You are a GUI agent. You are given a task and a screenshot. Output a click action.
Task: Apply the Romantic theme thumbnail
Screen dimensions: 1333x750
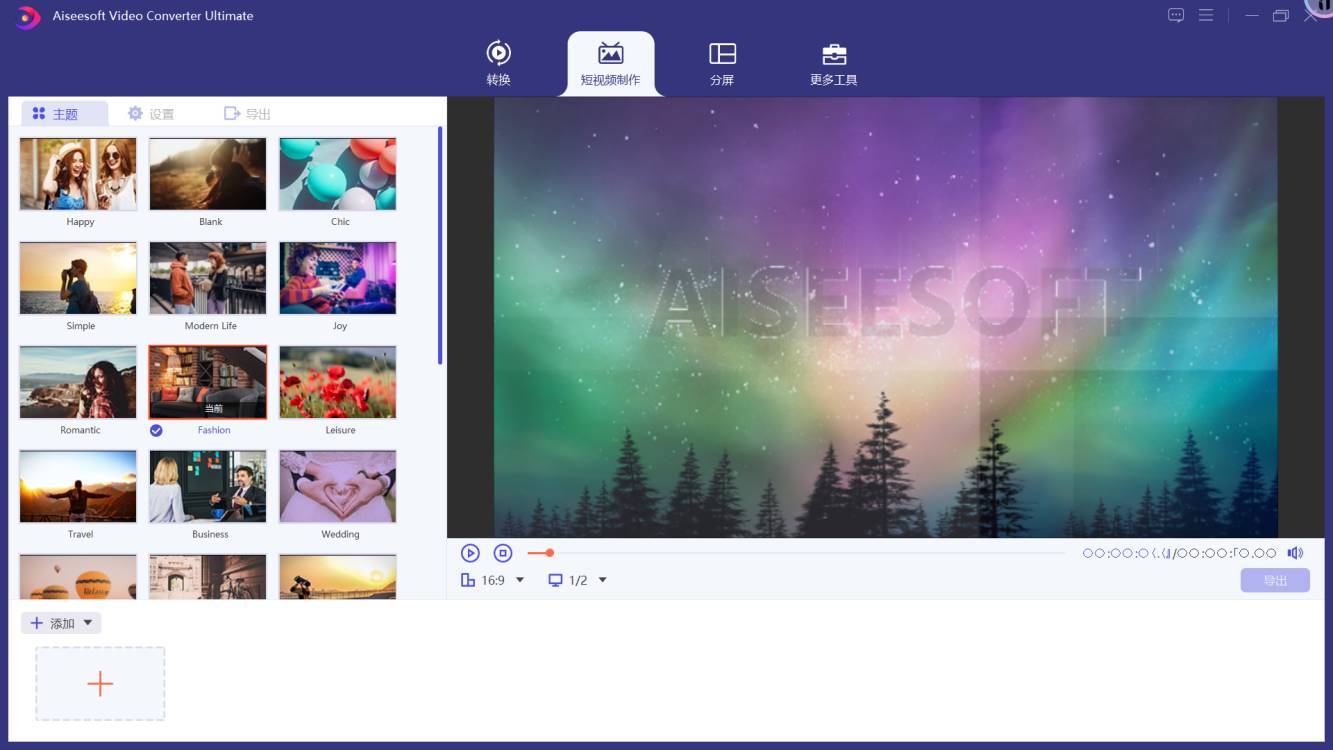(x=78, y=382)
